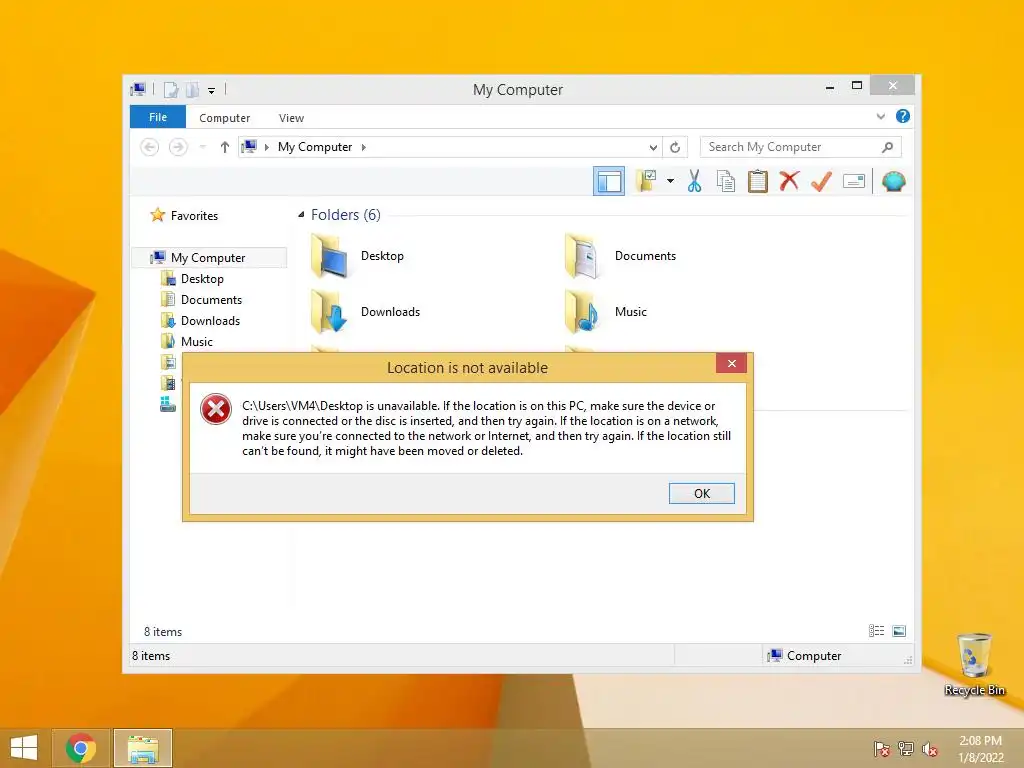1024x768 pixels.
Task: Open Customize Quick Access Toolbar dropdown
Action: pos(212,90)
